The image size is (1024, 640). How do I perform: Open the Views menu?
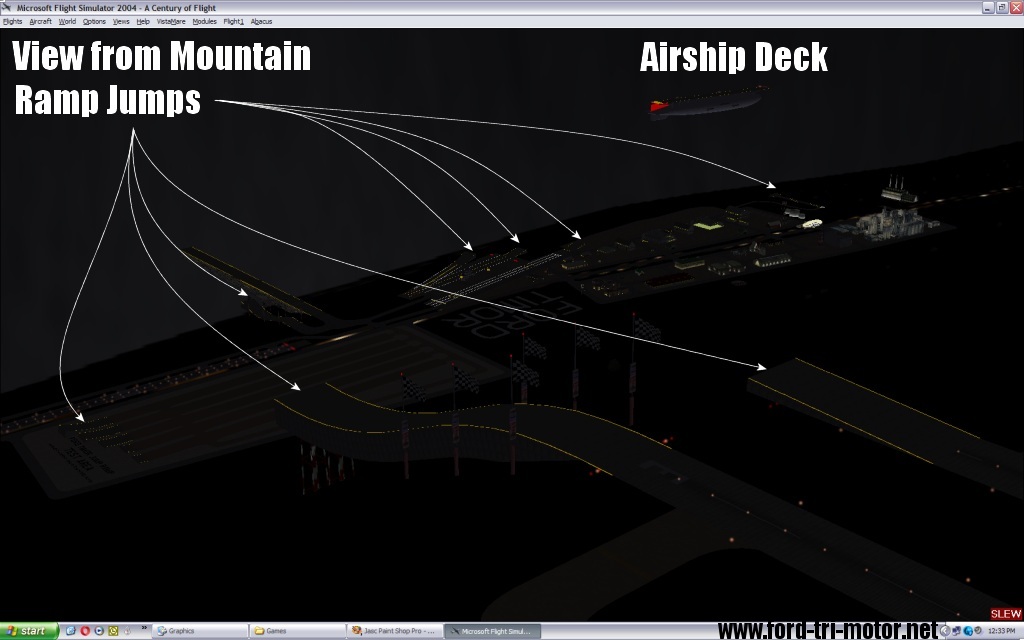coord(121,22)
